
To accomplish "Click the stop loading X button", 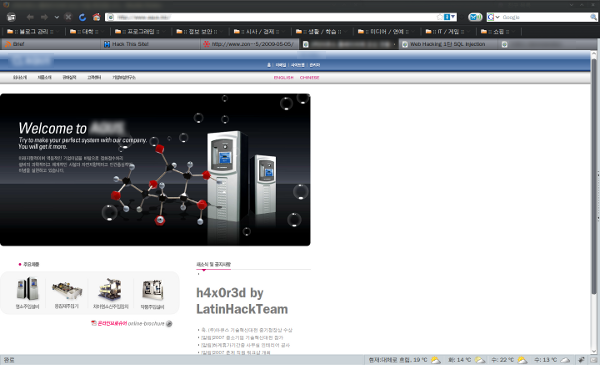I will (x=68, y=17).
